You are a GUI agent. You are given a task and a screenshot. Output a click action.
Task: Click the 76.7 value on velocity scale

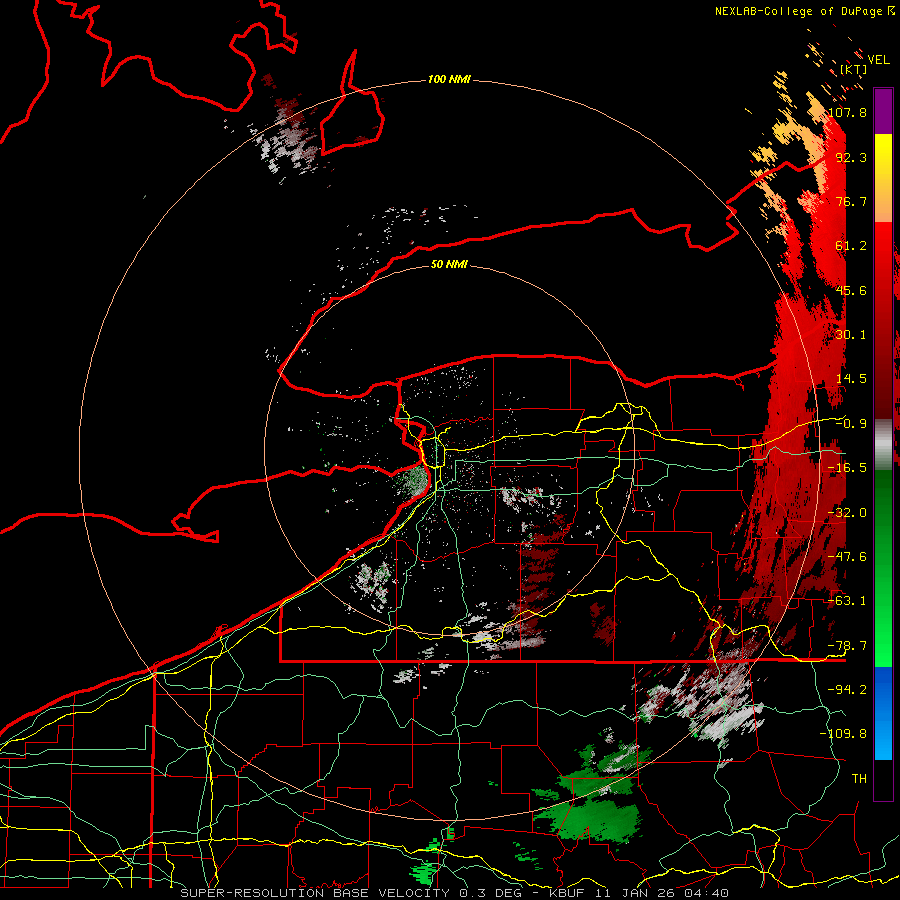coord(851,201)
